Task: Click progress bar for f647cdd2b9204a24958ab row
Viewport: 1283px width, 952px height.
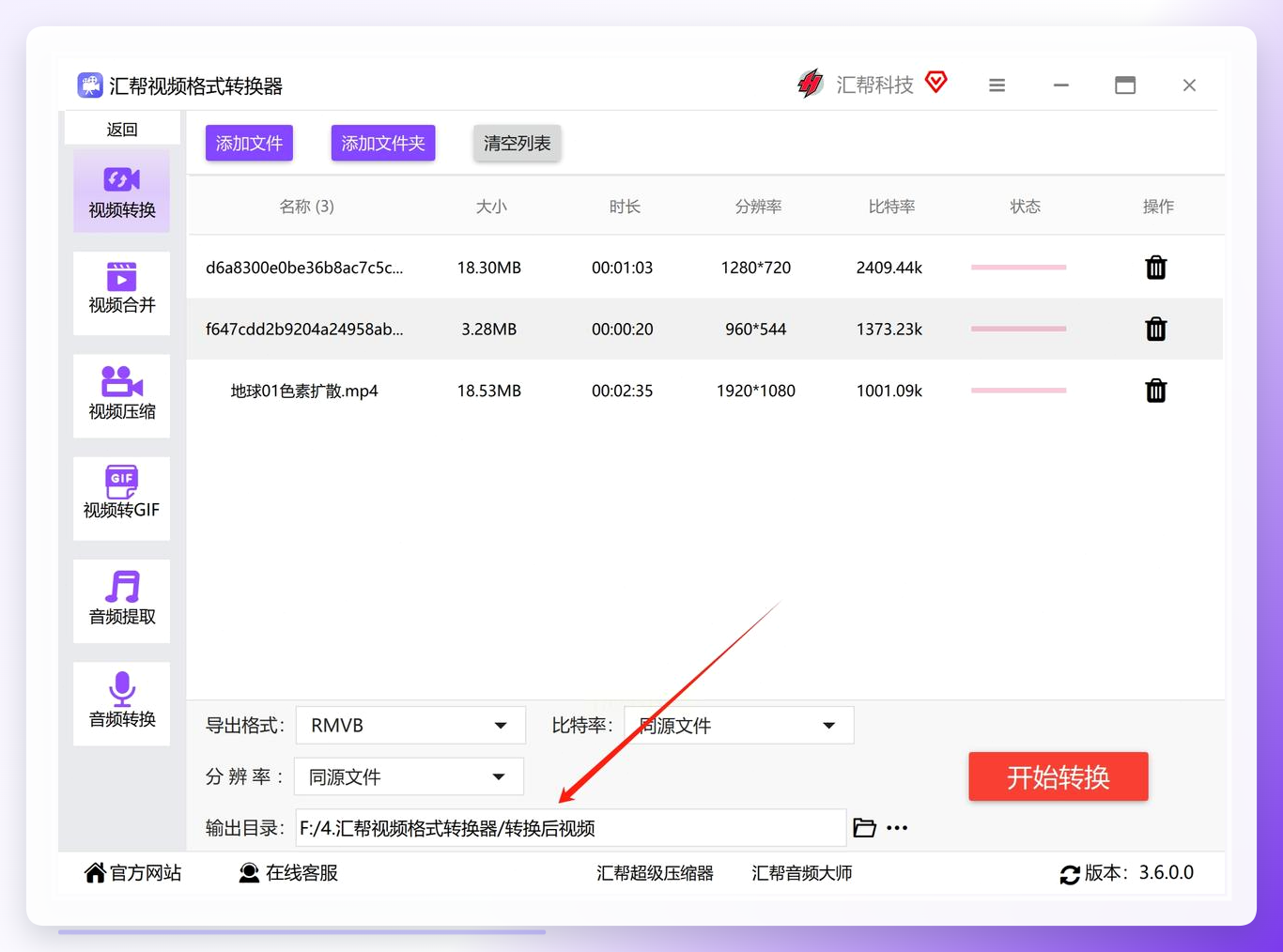Action: (x=1019, y=329)
